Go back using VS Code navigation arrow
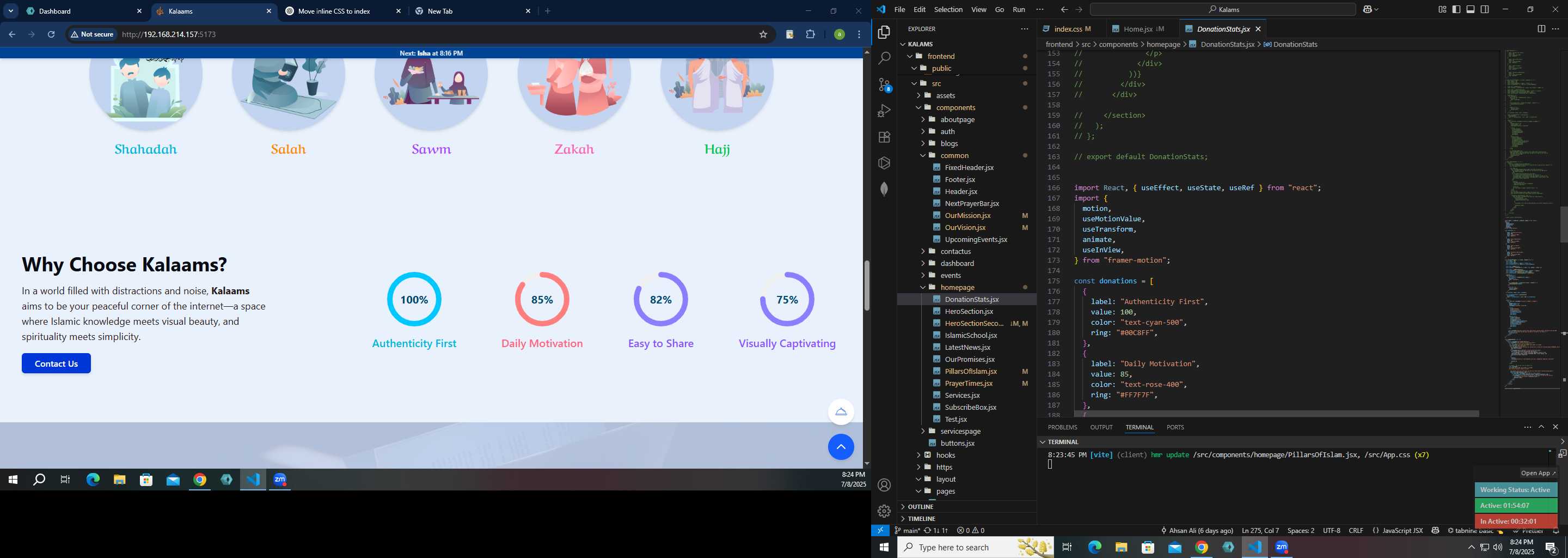The width and height of the screenshot is (1568, 558). [x=1064, y=9]
